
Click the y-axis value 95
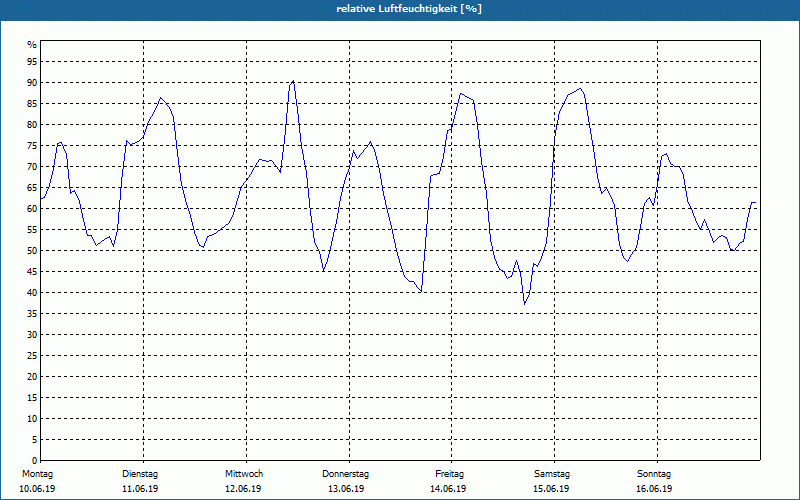click(x=32, y=62)
